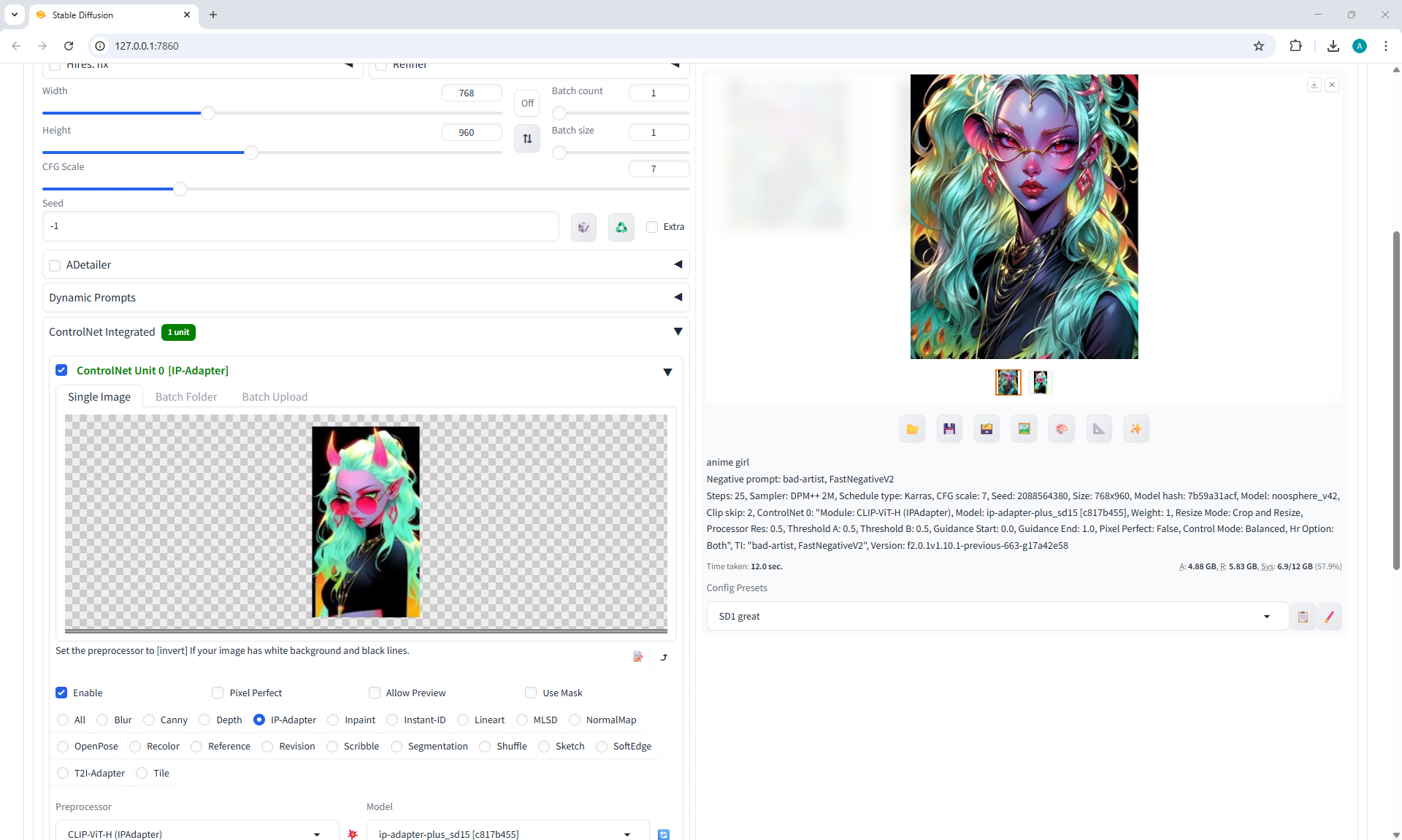Click the red explosion preprocessor run icon
Screen dimensions: 1402x840
[x=353, y=833]
